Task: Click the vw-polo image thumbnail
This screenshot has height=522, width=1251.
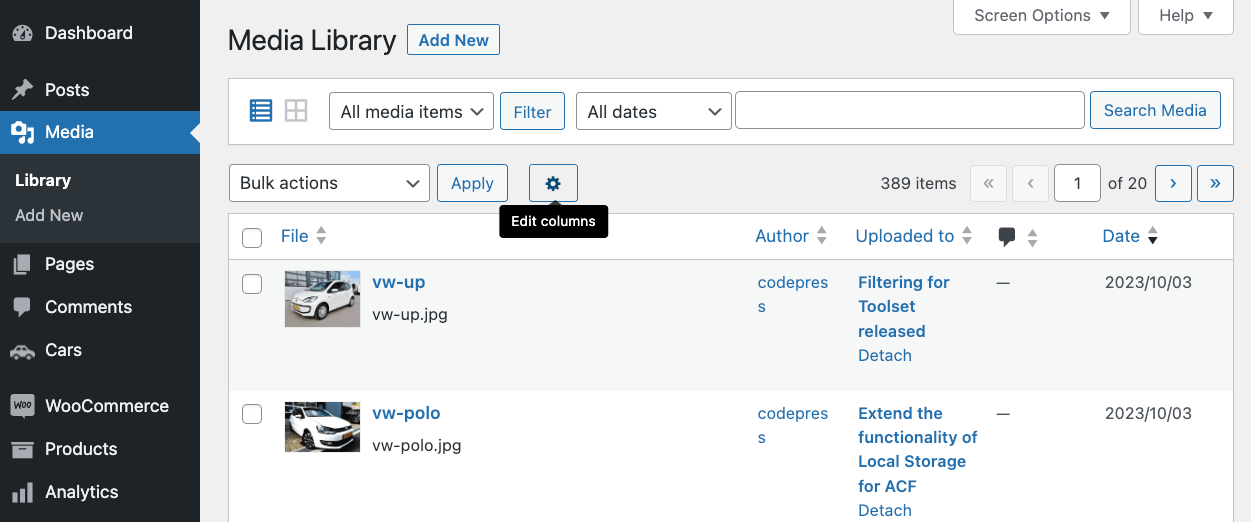Action: point(322,427)
